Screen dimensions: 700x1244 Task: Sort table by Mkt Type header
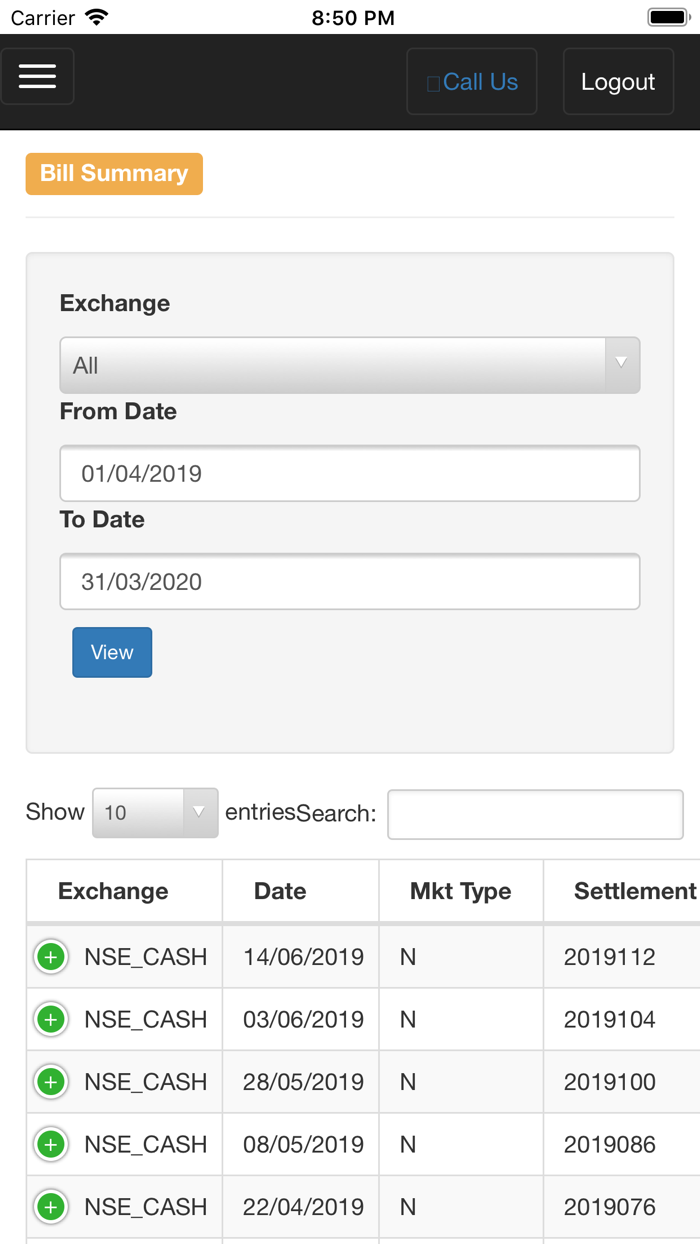tap(461, 891)
